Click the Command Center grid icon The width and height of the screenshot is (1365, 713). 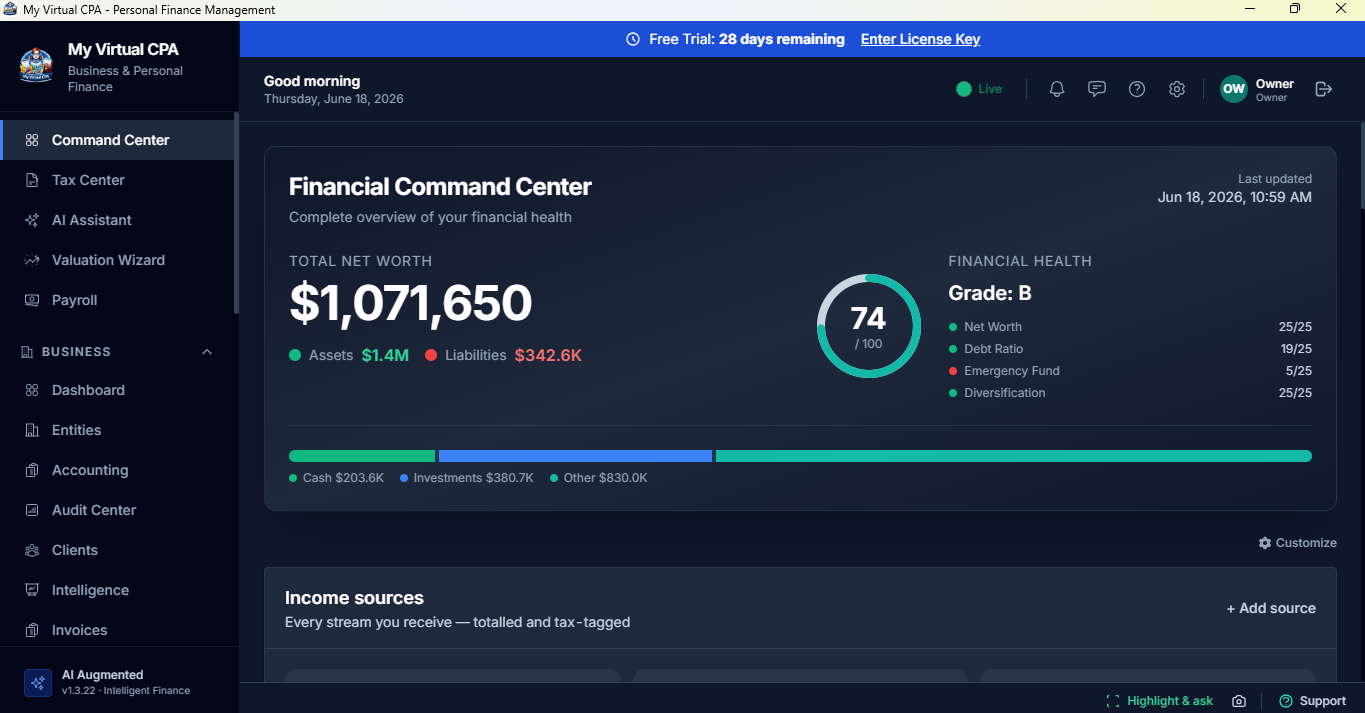tap(32, 140)
